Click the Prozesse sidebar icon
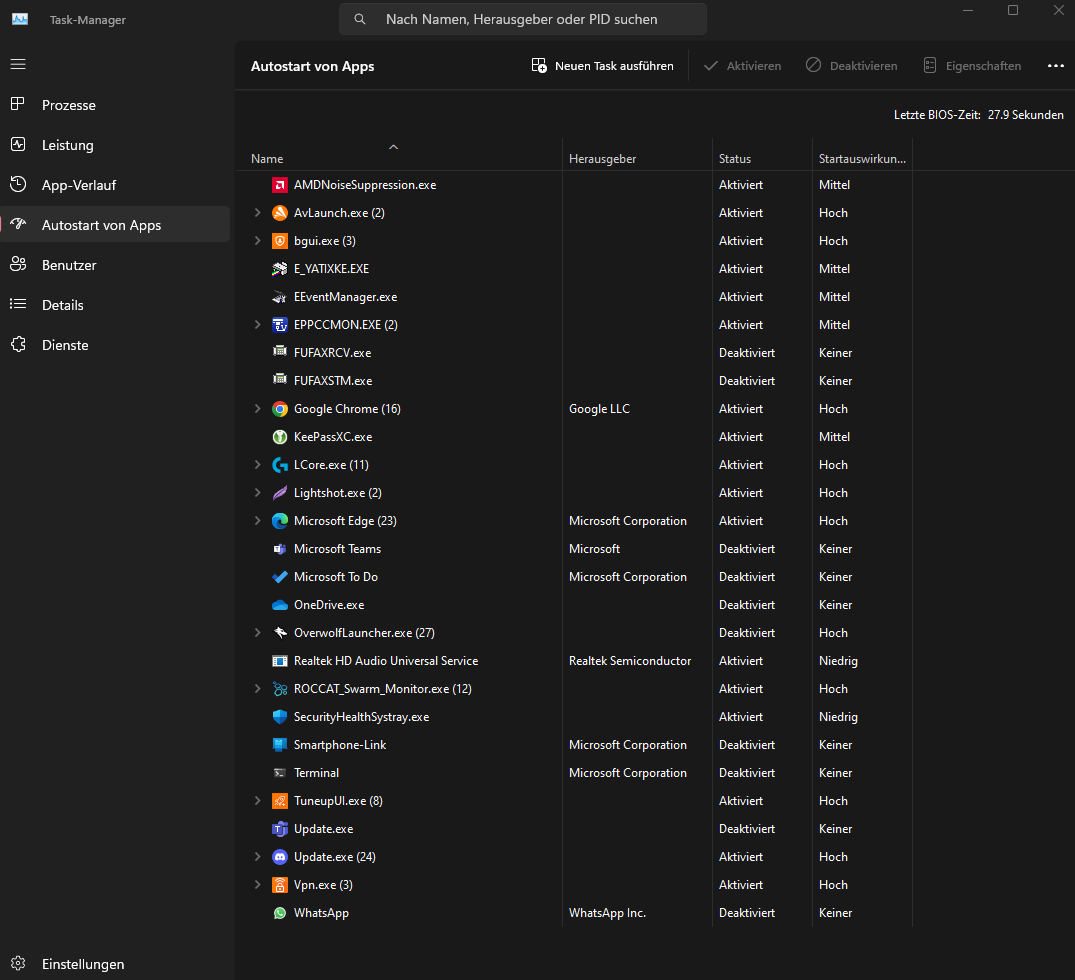1075x980 pixels. click(19, 104)
